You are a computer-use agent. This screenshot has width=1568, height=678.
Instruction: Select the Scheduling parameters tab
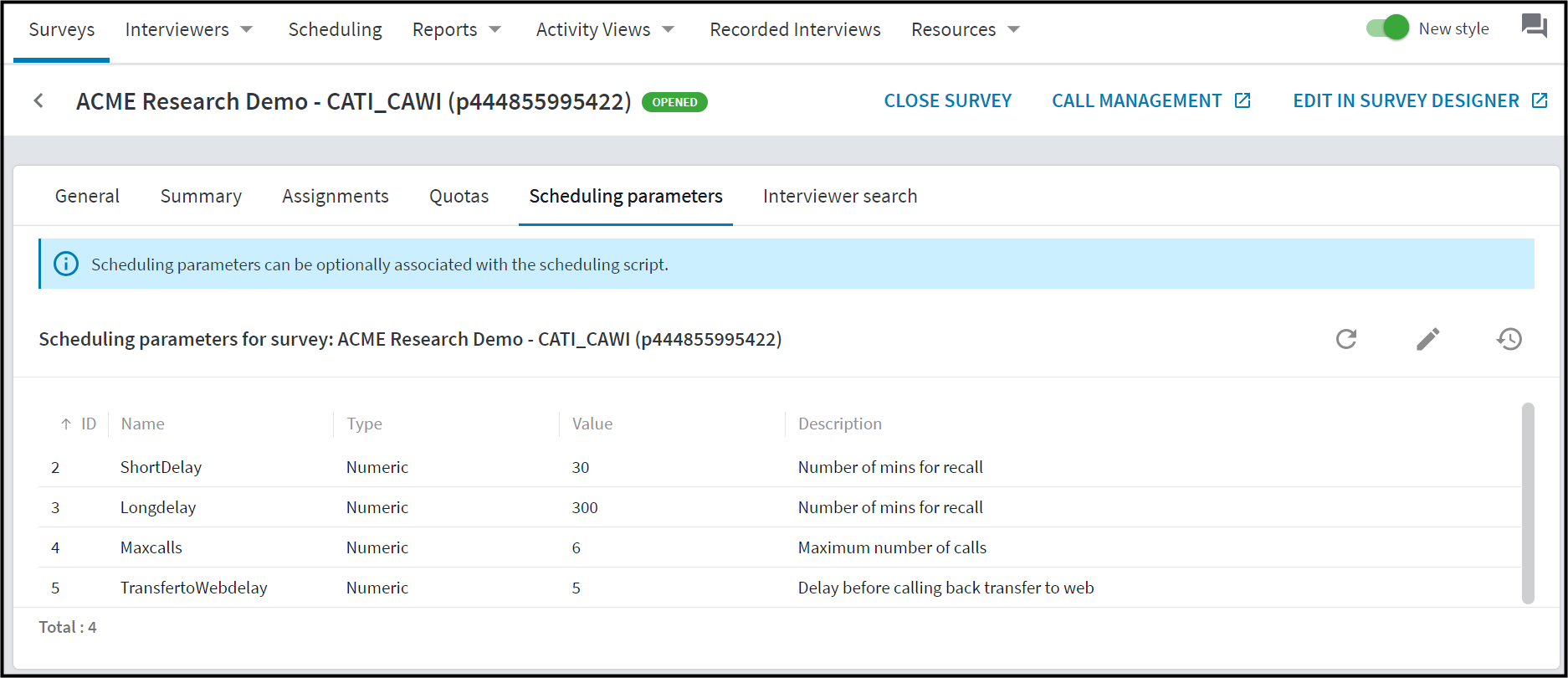(626, 196)
